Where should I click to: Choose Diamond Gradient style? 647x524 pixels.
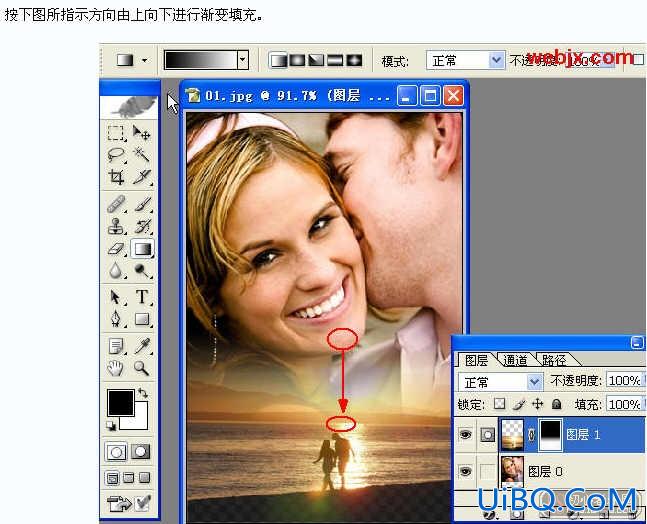(x=354, y=61)
